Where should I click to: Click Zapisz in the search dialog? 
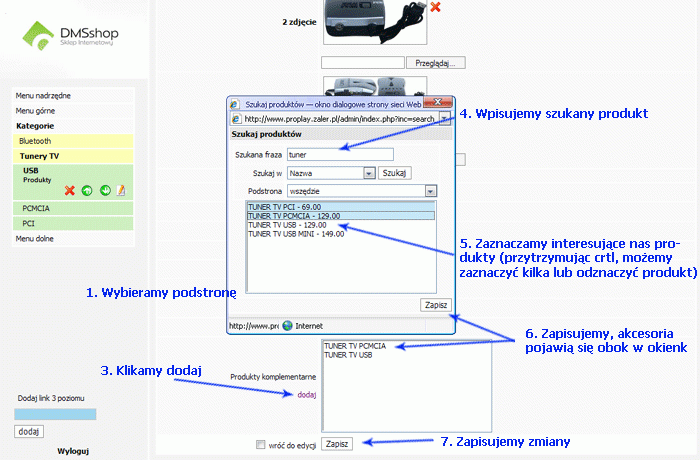(x=436, y=305)
